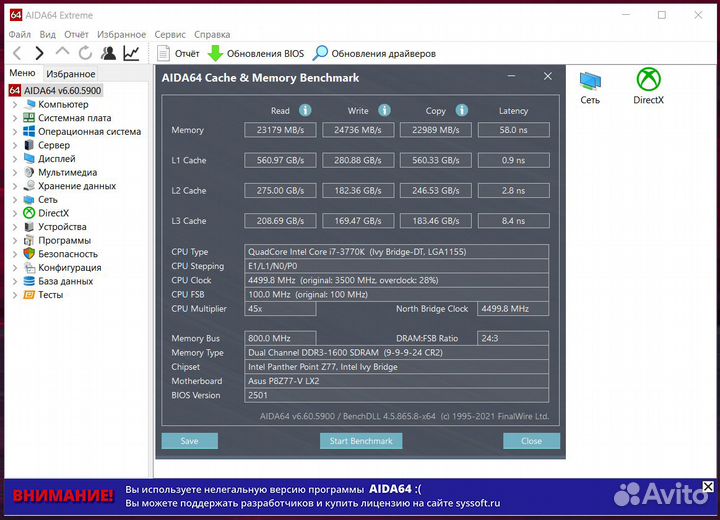
Task: Open the Вид menu
Action: pyautogui.click(x=47, y=34)
